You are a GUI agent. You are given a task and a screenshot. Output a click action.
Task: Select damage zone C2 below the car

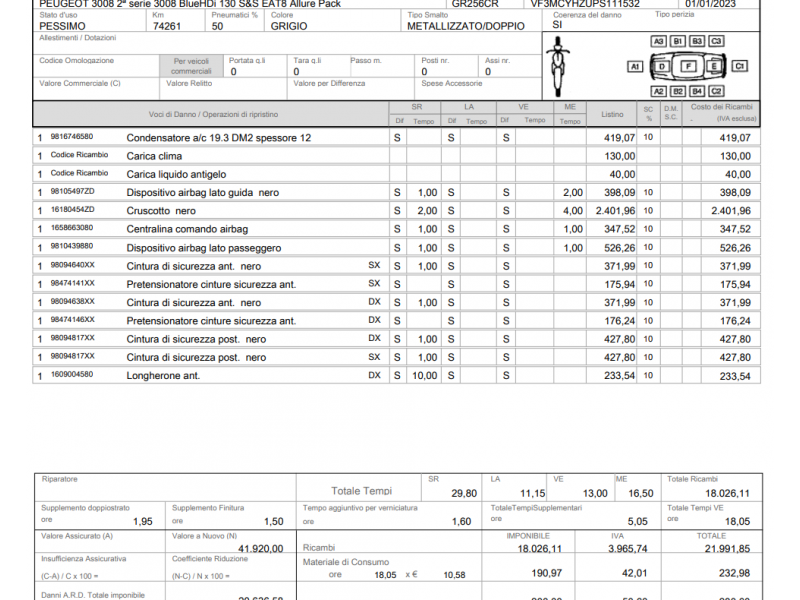[716, 91]
